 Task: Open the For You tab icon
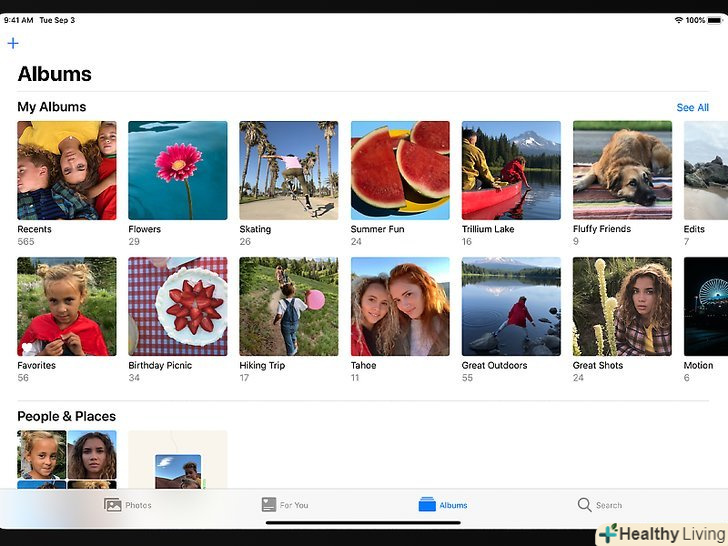tap(268, 505)
